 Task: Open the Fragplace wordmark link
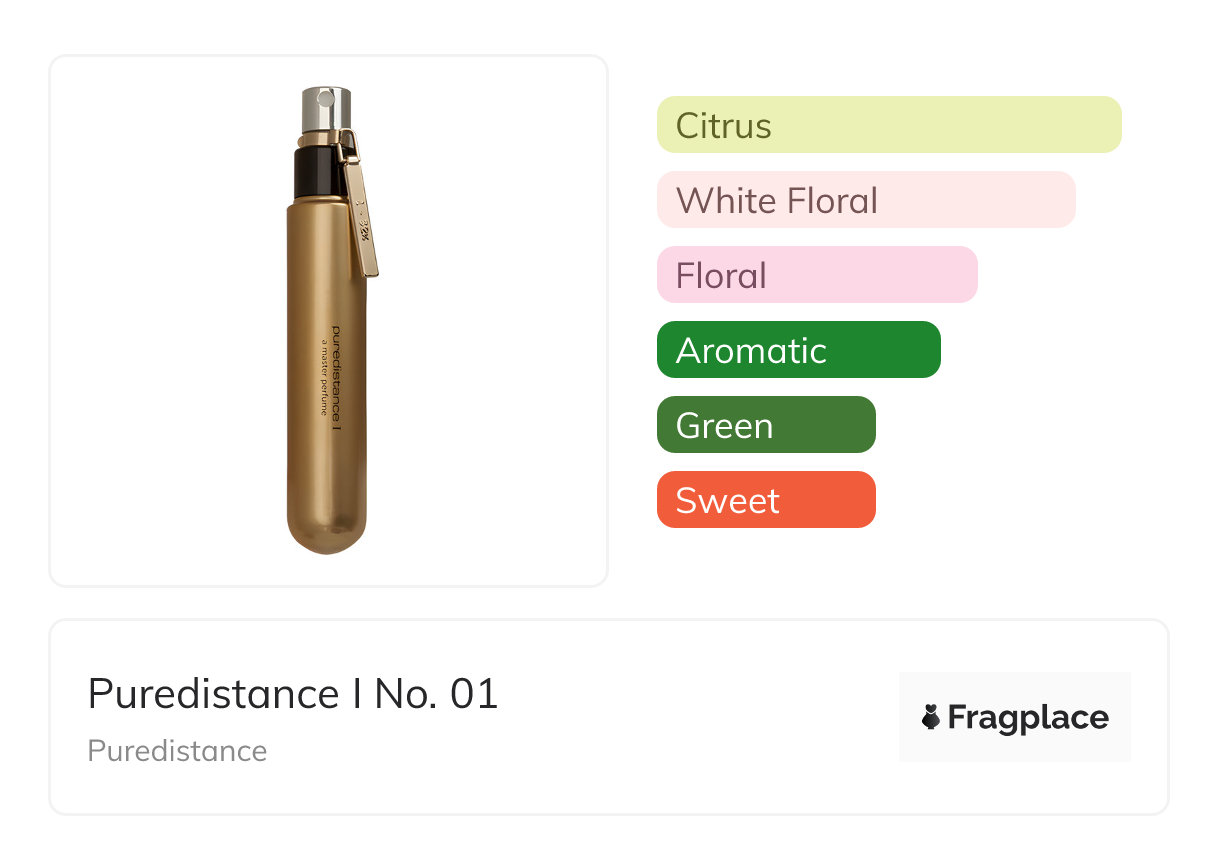(1028, 717)
